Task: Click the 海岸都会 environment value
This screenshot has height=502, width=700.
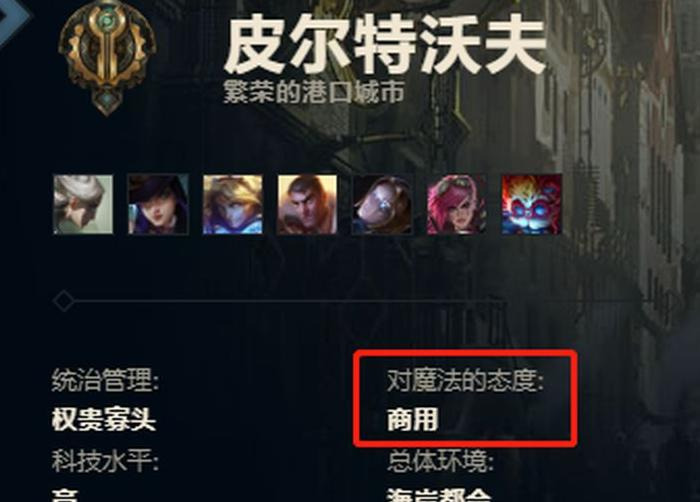Action: pos(439,495)
